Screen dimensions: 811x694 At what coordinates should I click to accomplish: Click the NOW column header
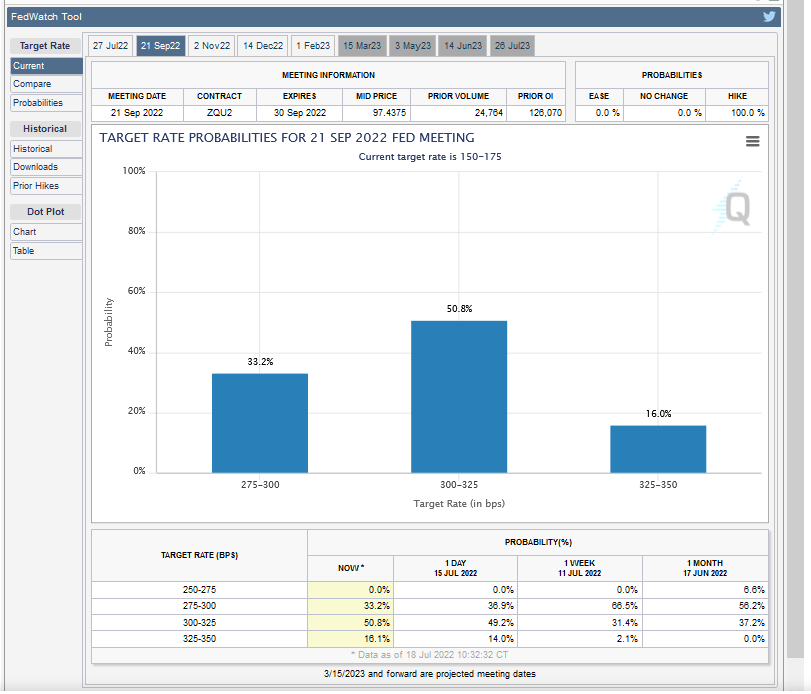tap(351, 568)
